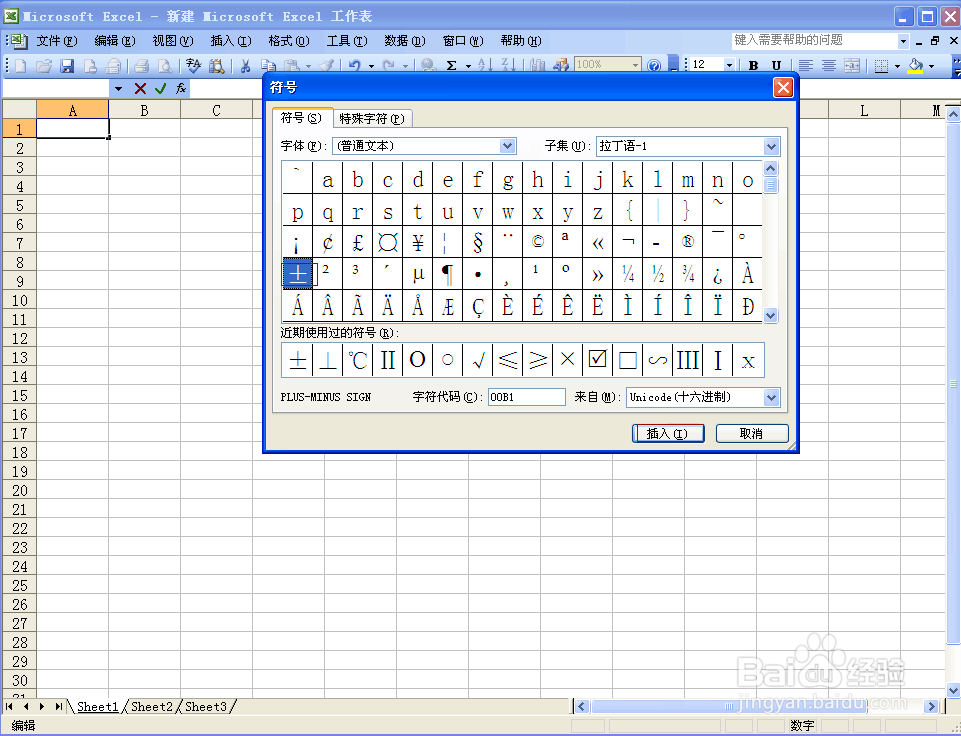The image size is (961, 736).
Task: Click the Sort Descending Z-A icon
Action: click(x=509, y=66)
